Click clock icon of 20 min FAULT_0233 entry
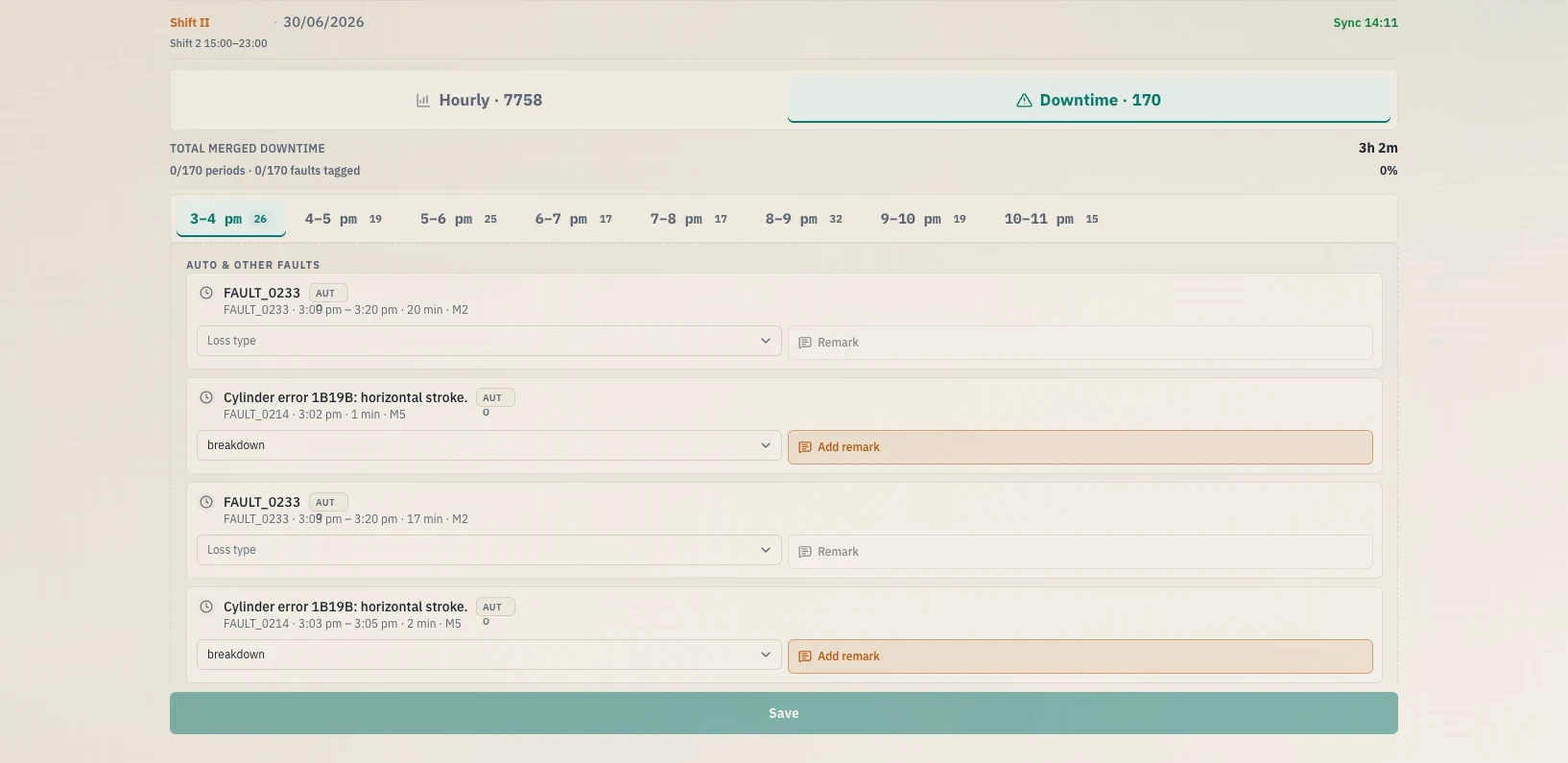1568x763 pixels. [x=206, y=293]
